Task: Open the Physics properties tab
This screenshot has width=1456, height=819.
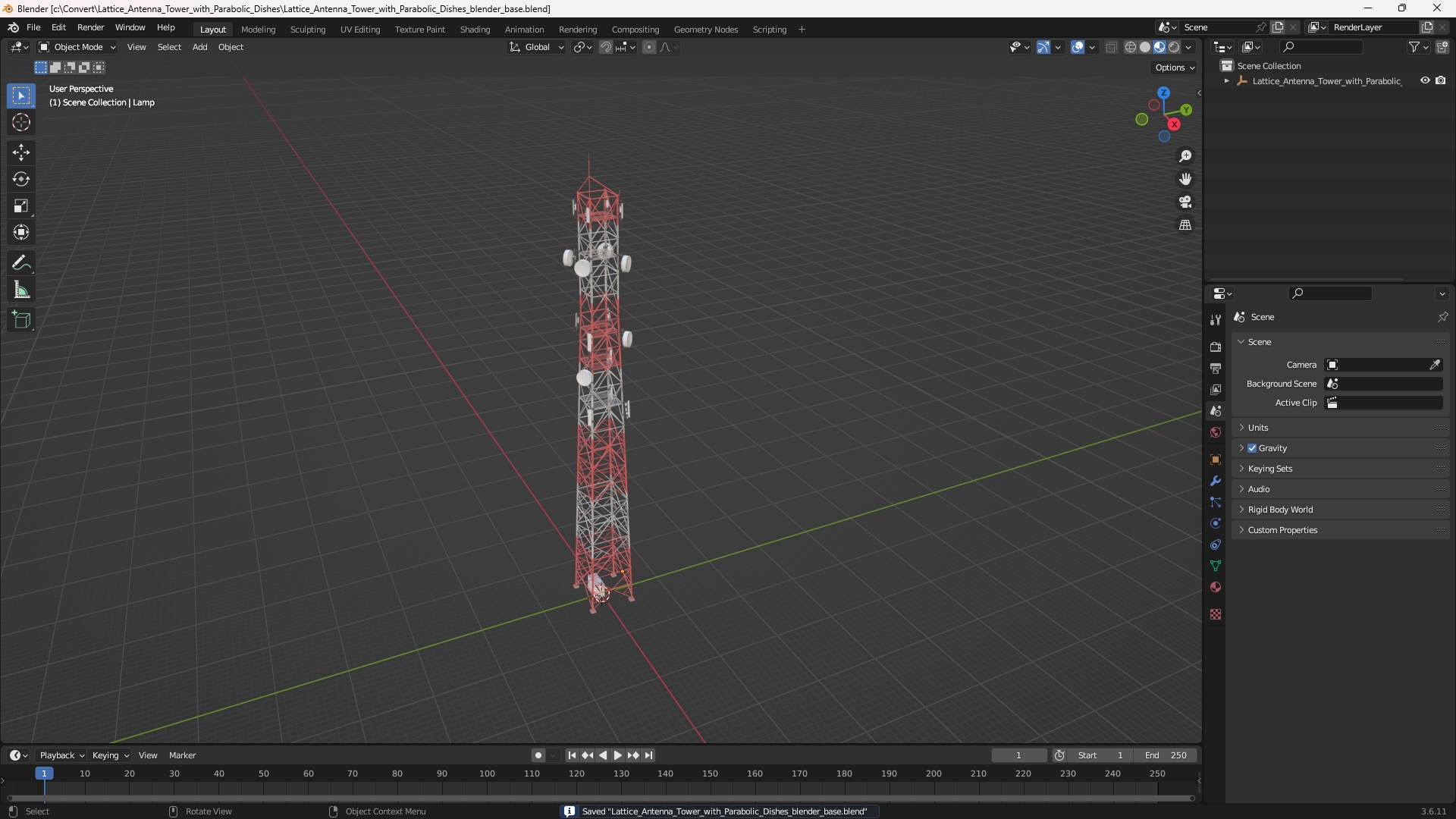Action: [x=1216, y=523]
